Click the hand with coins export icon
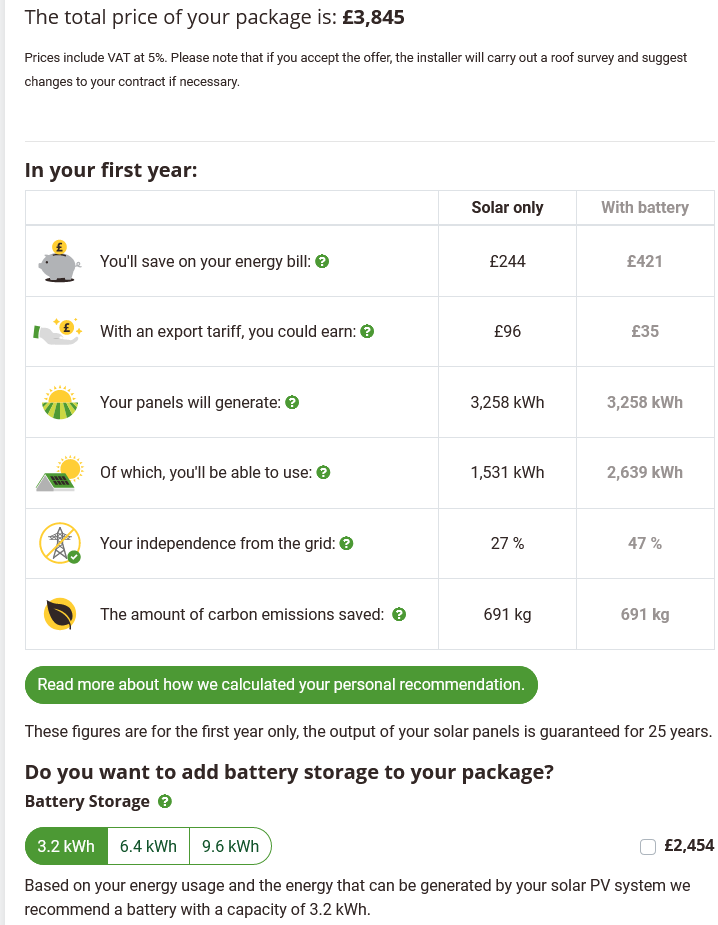 (x=58, y=331)
